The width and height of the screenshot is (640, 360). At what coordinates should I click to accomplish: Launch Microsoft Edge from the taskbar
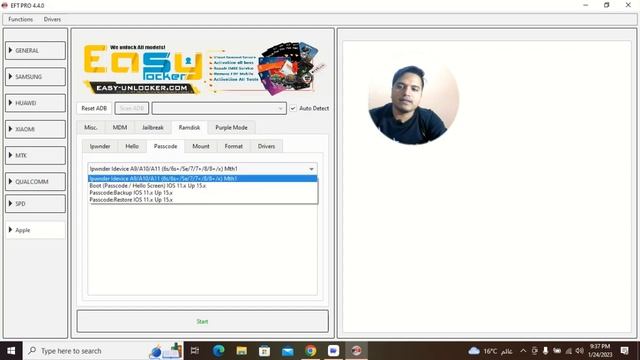(218, 351)
